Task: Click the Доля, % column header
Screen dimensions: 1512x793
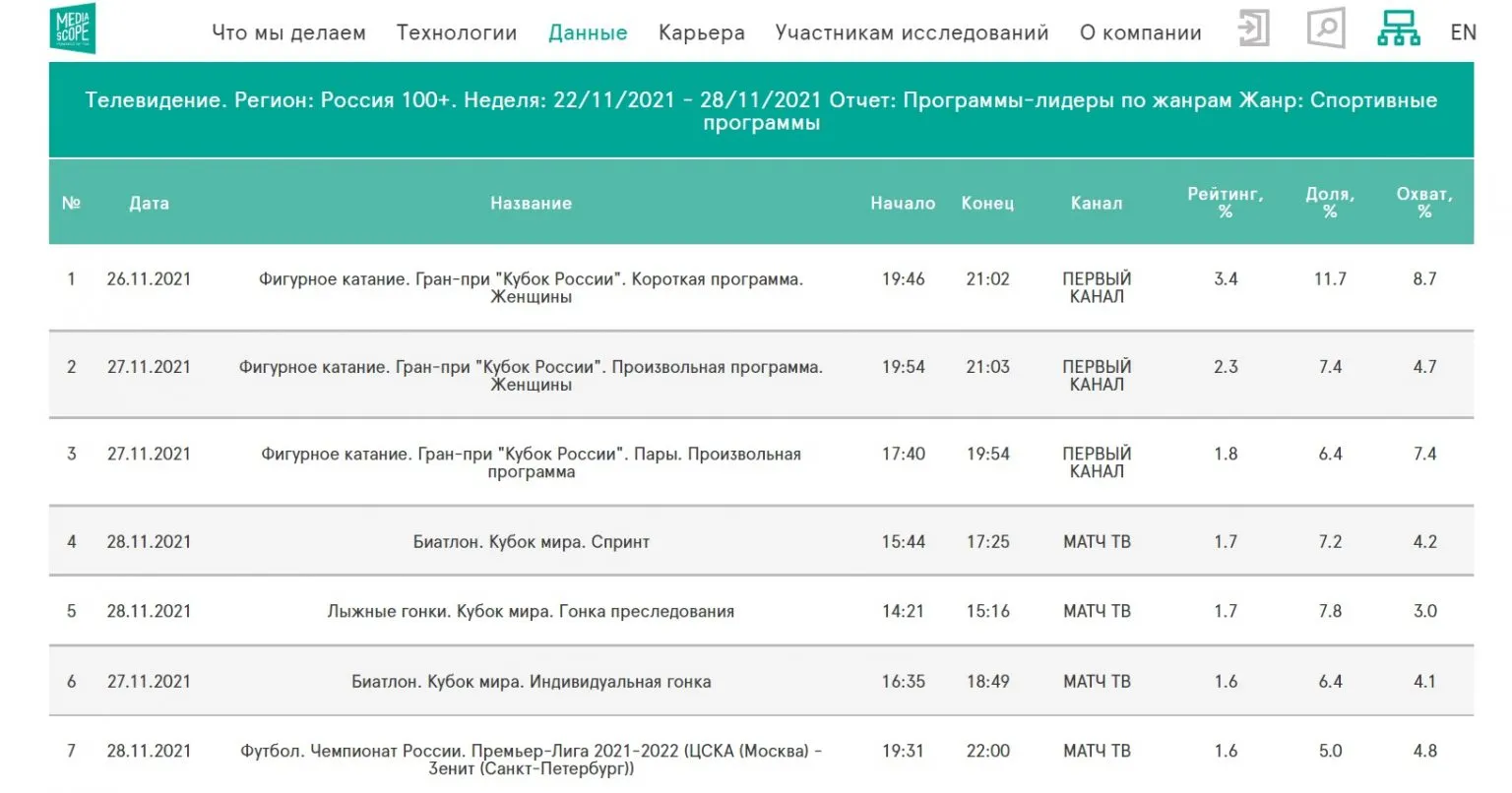Action: pos(1330,203)
